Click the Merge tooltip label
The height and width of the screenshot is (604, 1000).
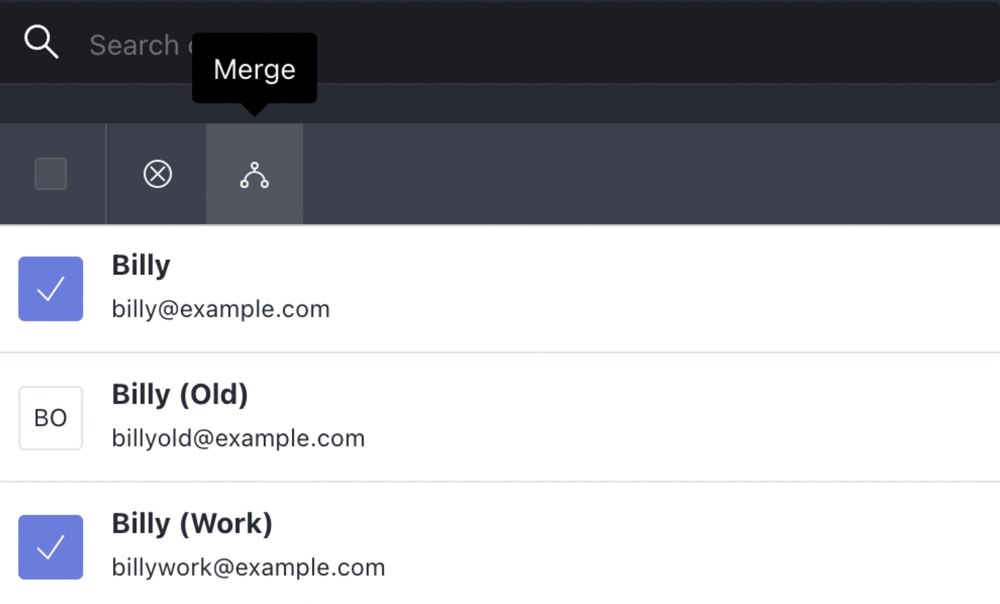[254, 69]
